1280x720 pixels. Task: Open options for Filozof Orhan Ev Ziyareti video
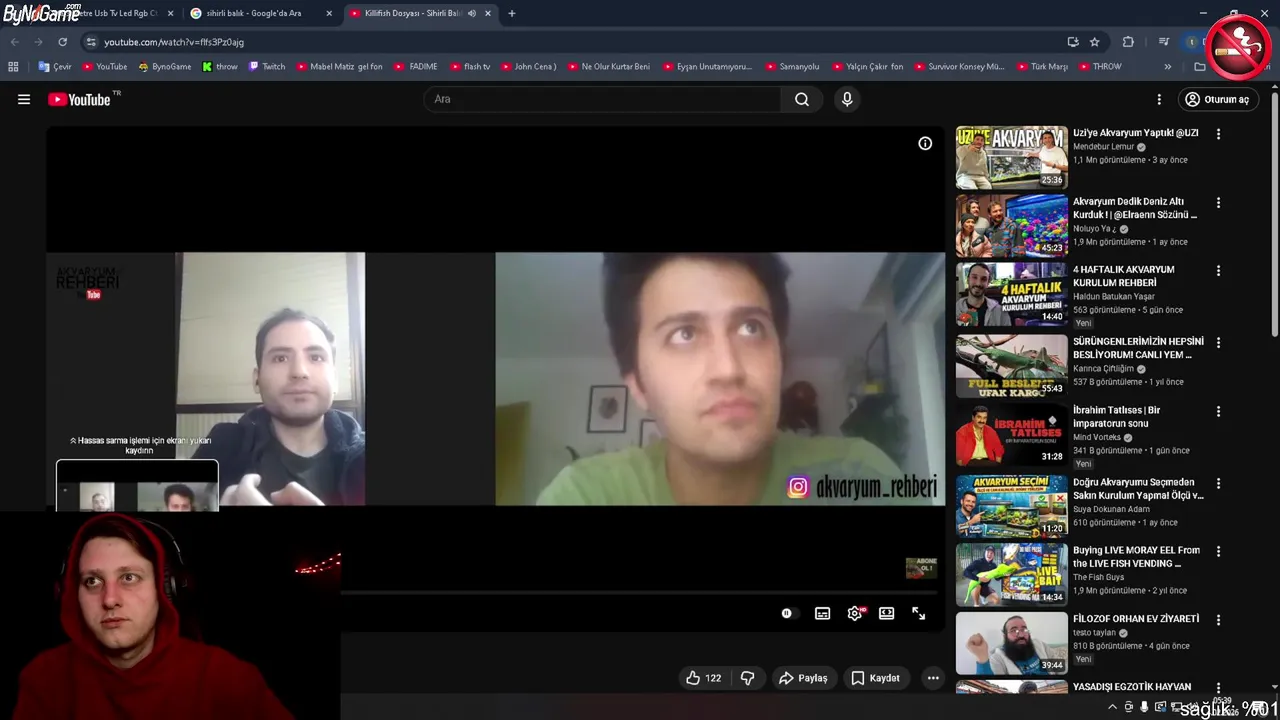coord(1218,620)
